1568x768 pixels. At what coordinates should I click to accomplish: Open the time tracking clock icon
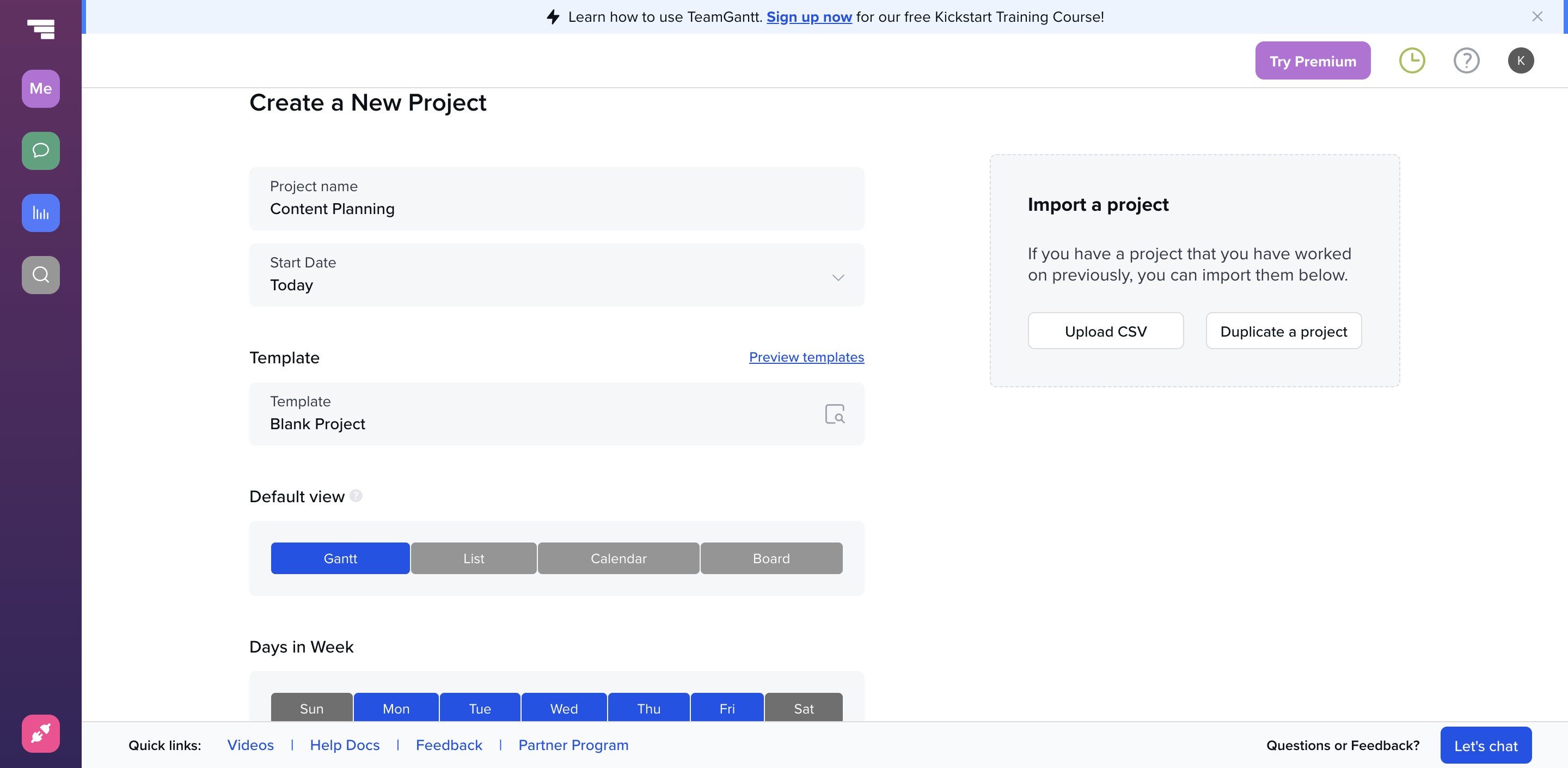(1412, 60)
